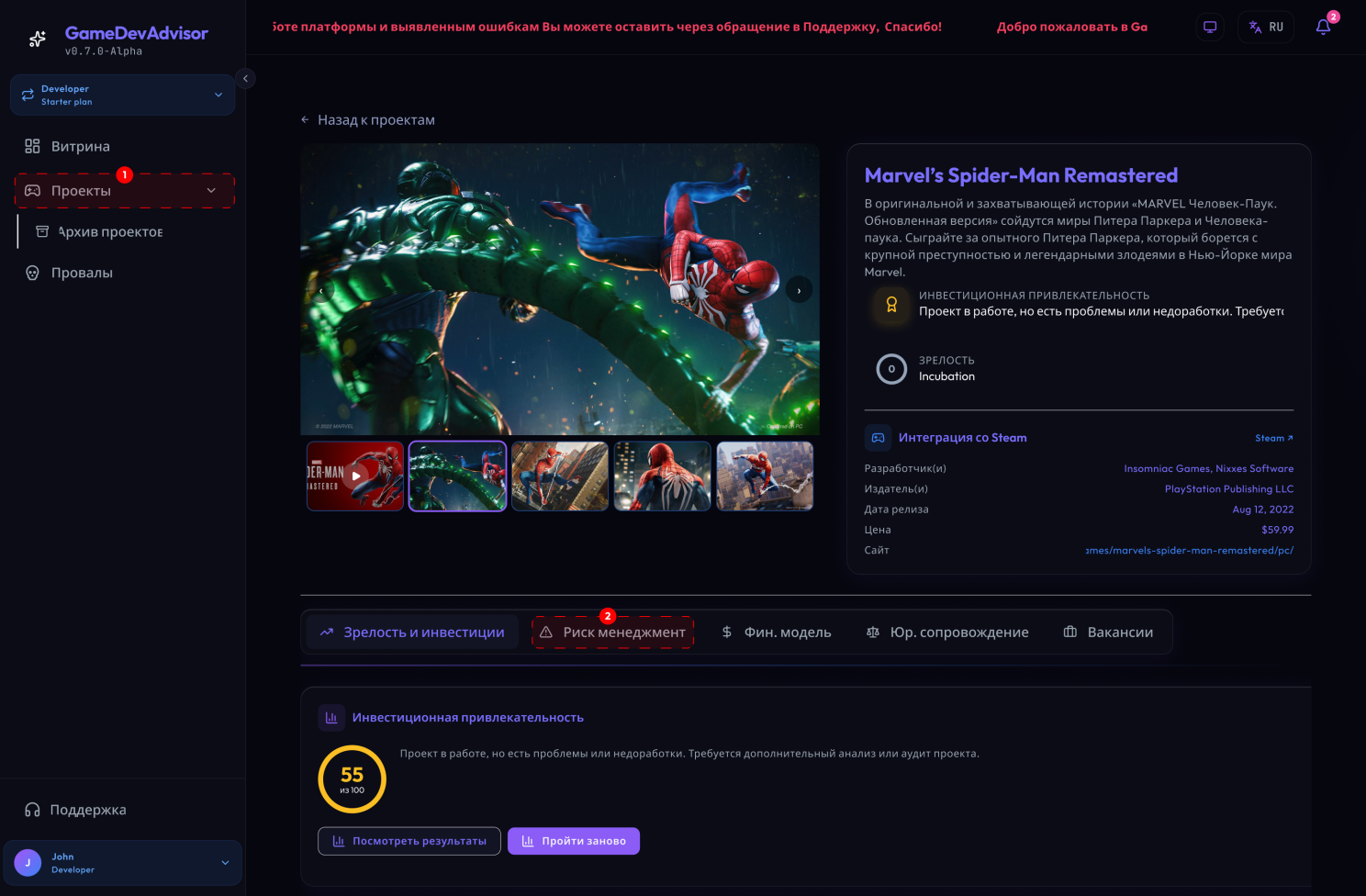Switch to the Юр. сопровождение tab

point(947,633)
